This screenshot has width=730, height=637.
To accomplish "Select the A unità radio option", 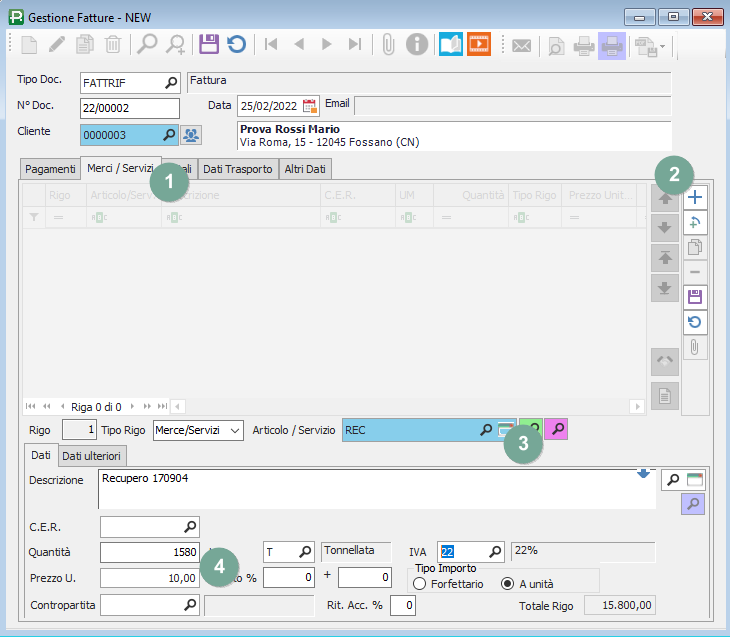I will coord(508,584).
